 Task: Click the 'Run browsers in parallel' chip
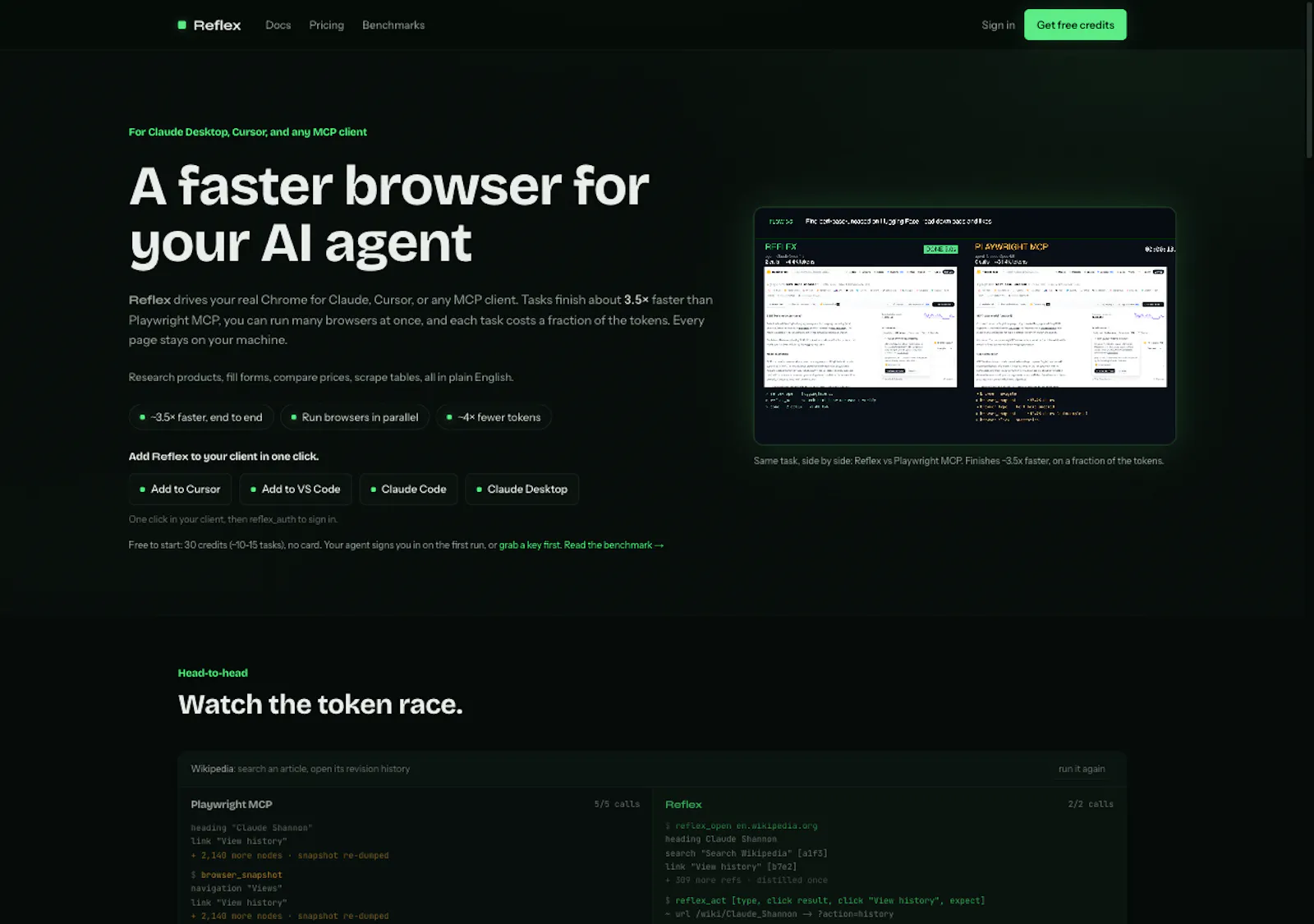(x=354, y=417)
